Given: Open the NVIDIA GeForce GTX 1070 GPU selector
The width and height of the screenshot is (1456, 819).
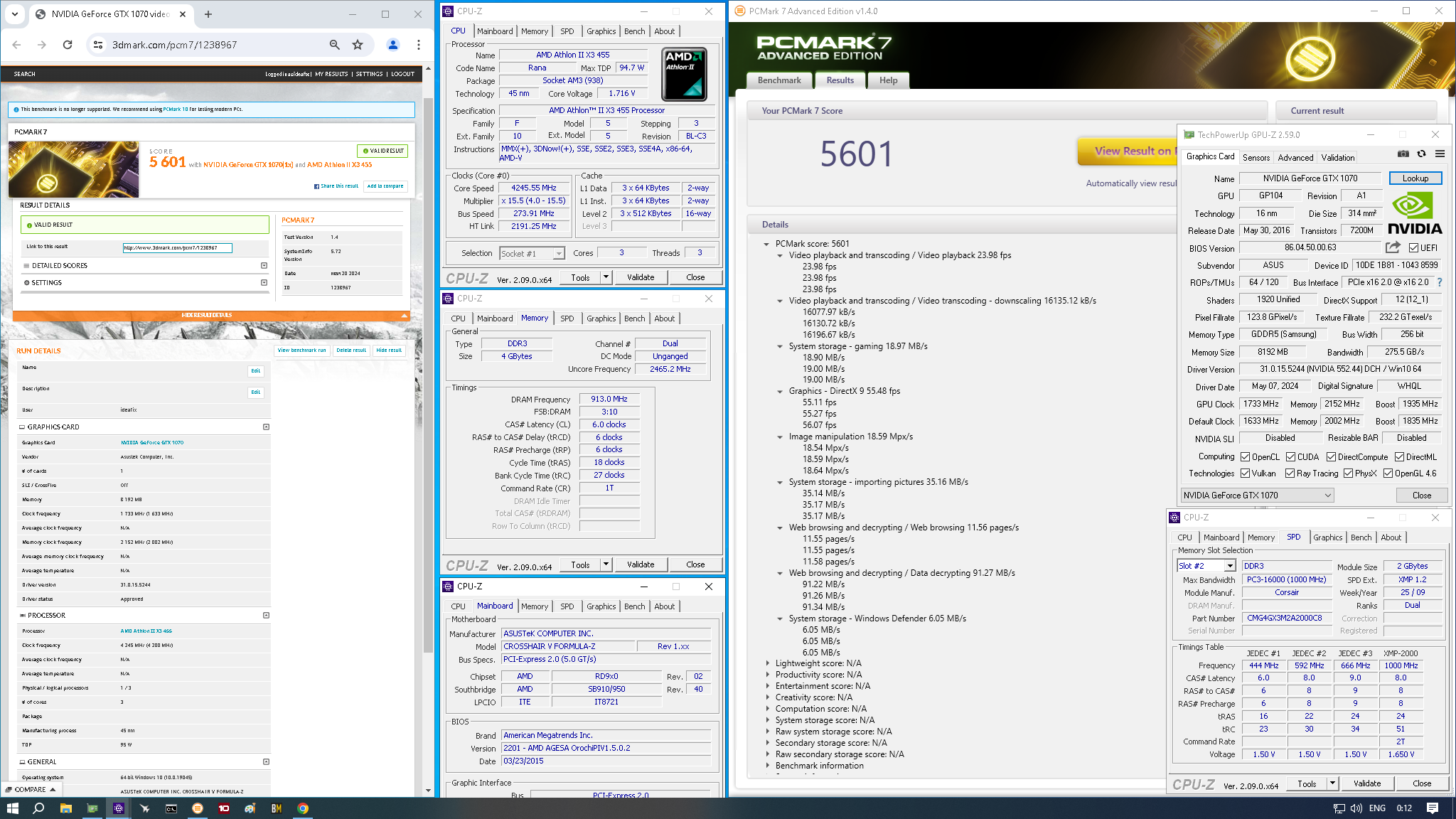Looking at the screenshot, I should point(1258,496).
